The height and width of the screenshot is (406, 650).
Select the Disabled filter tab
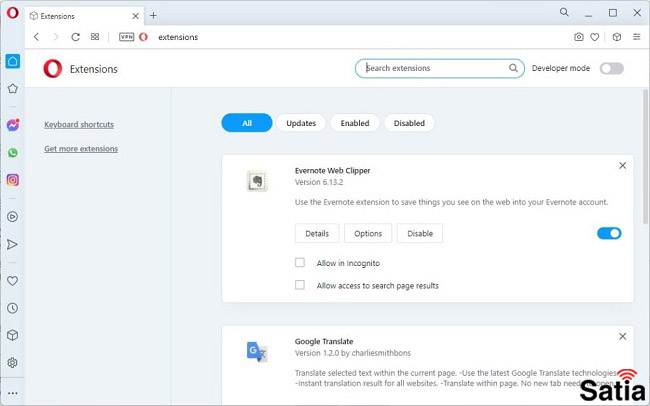[x=409, y=123]
